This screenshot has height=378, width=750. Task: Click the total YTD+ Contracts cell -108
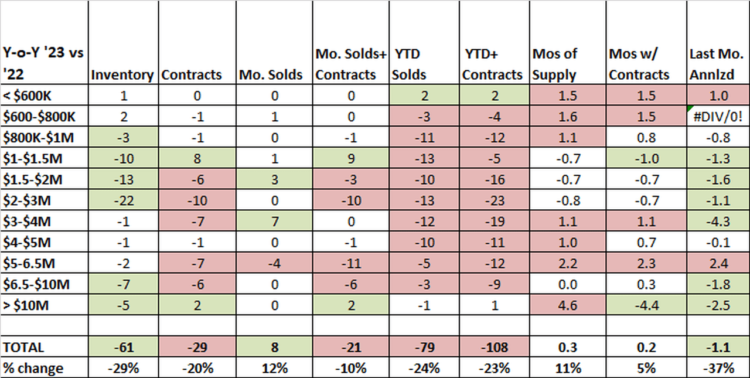point(494,347)
